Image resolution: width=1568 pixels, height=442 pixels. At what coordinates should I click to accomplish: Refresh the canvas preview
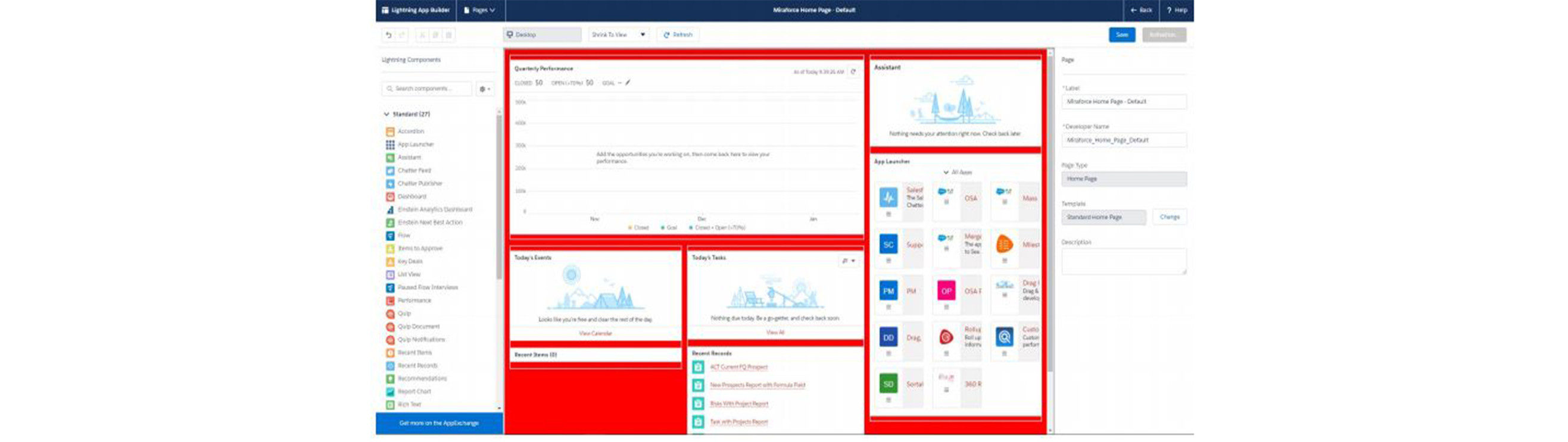678,35
